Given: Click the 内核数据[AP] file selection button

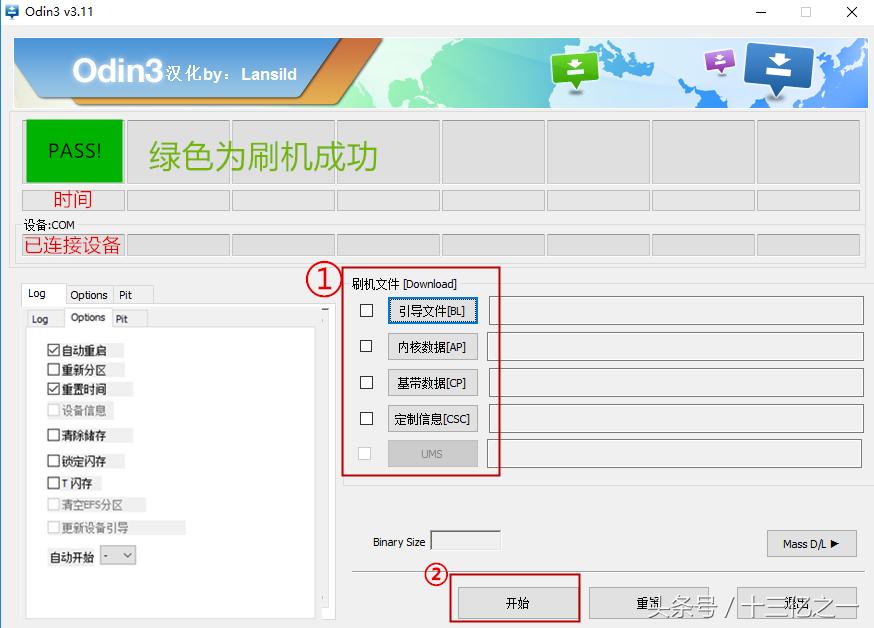Looking at the screenshot, I should click(x=432, y=346).
